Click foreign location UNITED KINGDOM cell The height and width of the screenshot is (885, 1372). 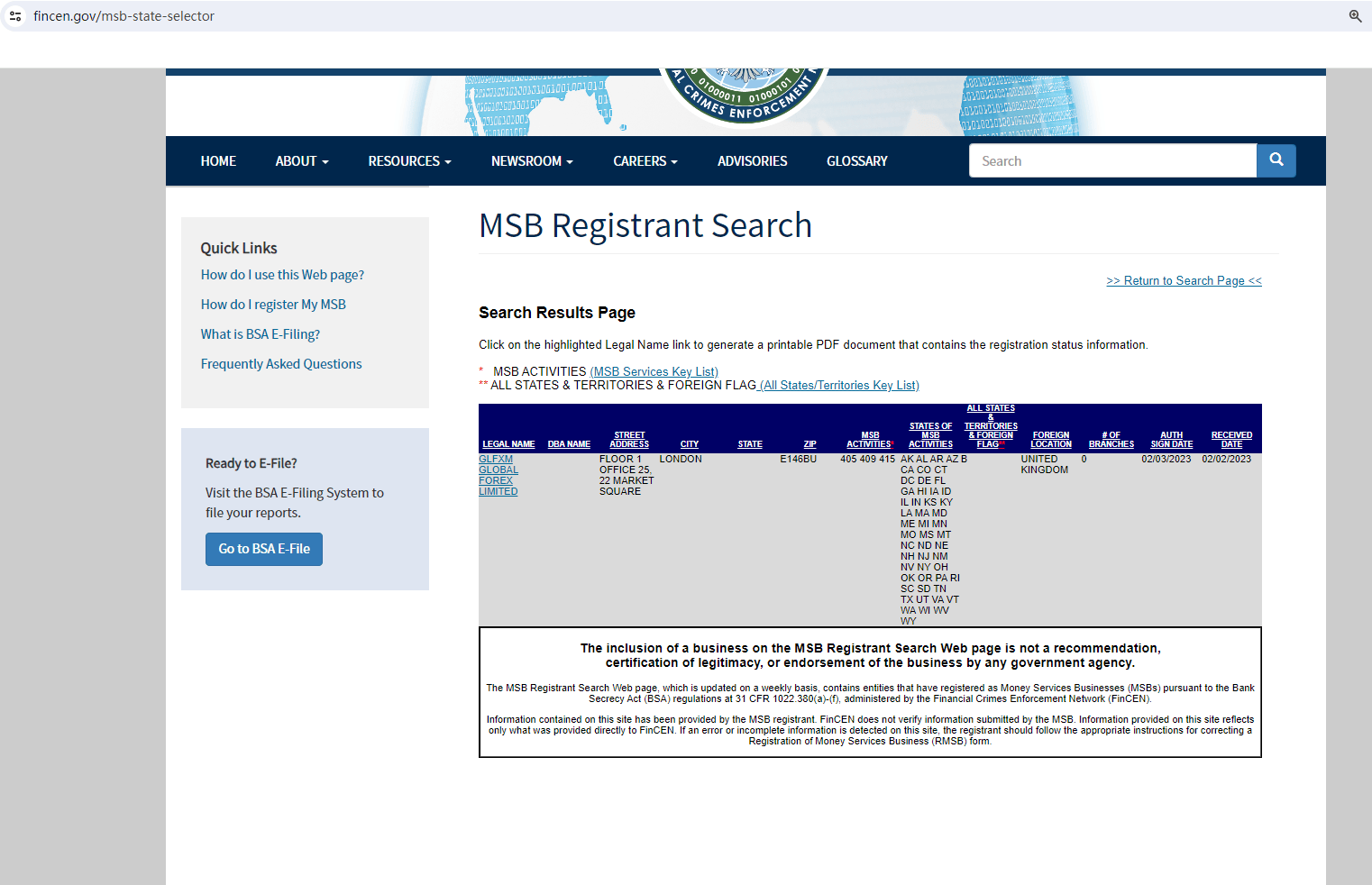(1045, 465)
